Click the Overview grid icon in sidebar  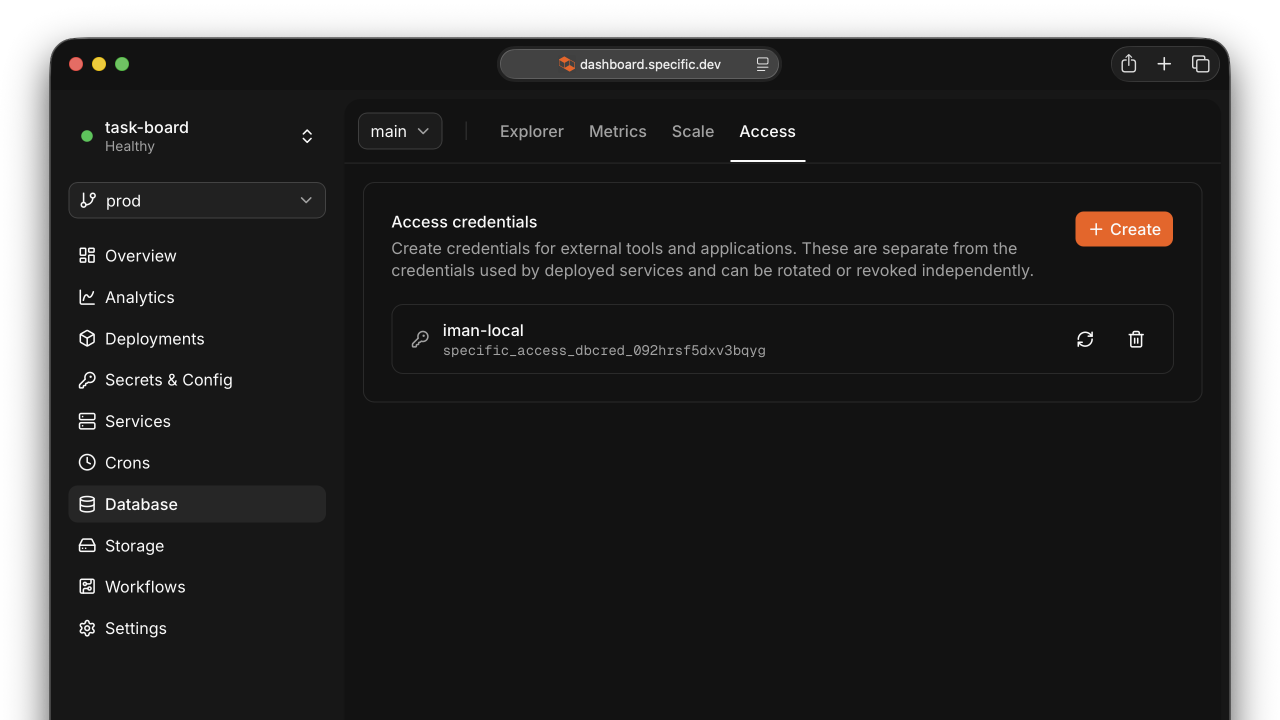tap(87, 255)
